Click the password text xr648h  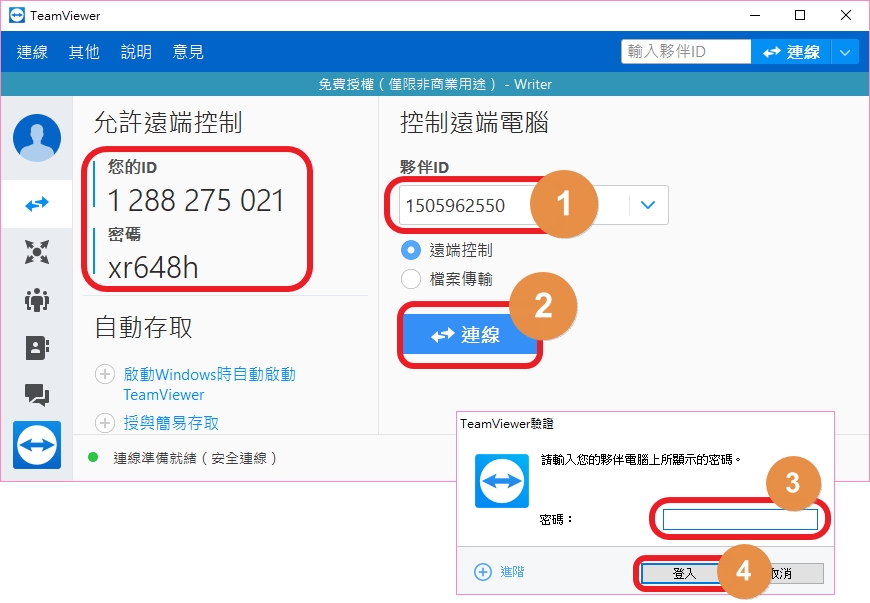click(153, 267)
